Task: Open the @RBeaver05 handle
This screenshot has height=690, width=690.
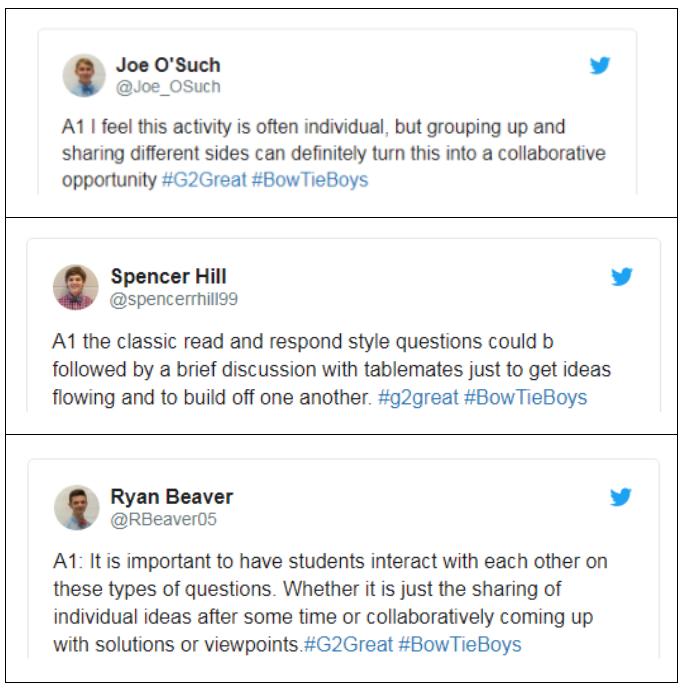Action: click(x=163, y=519)
